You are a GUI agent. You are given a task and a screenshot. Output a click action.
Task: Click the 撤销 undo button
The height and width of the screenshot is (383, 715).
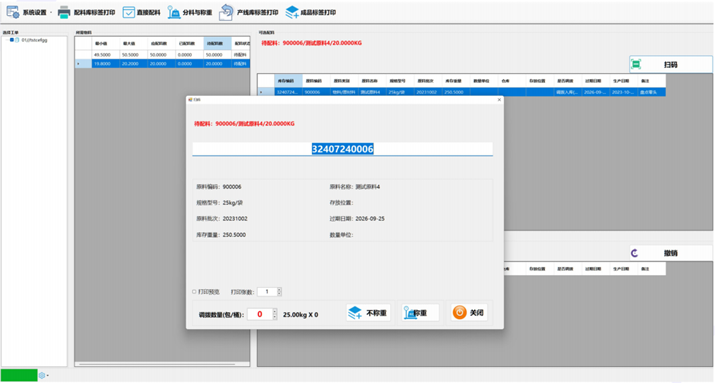[670, 253]
